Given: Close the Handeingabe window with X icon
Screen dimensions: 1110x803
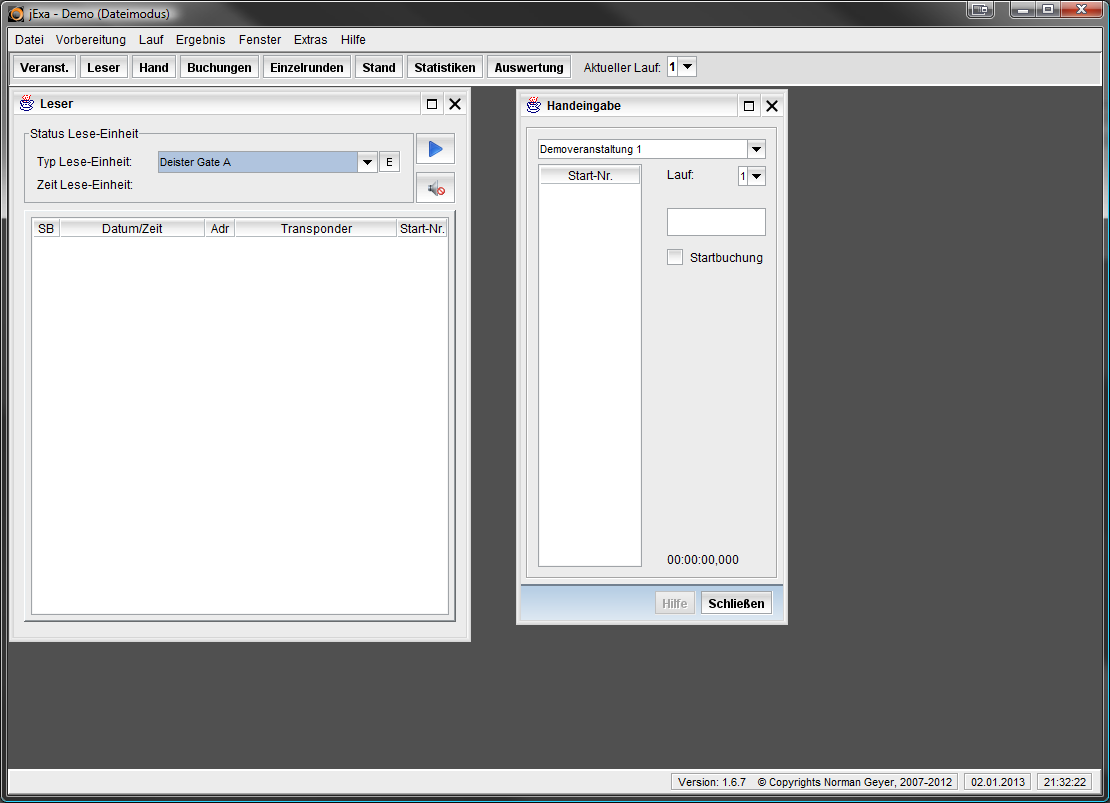Looking at the screenshot, I should [772, 106].
